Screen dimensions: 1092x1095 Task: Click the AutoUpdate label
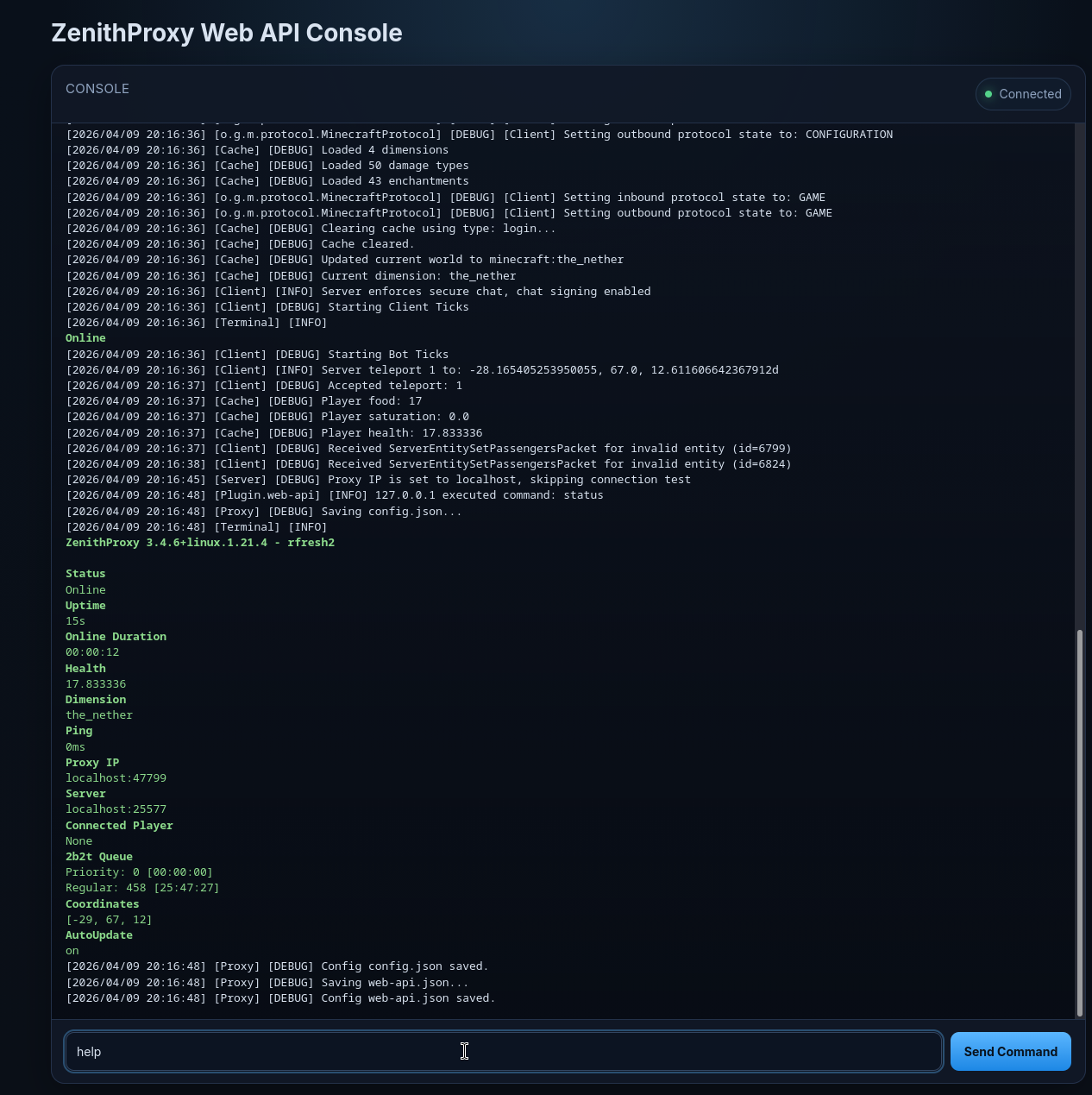click(99, 935)
